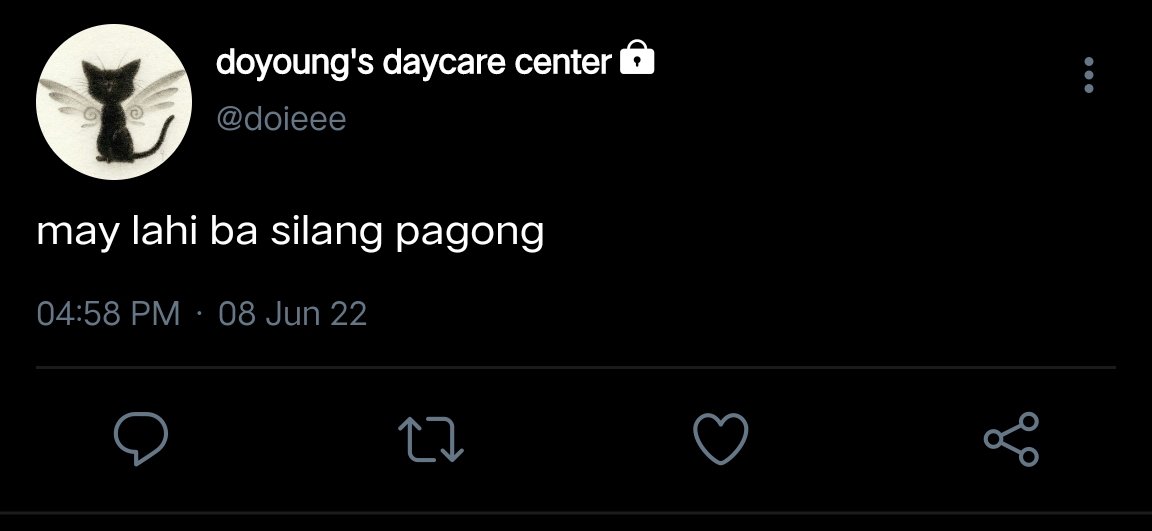Click the tweet text "may lahi ba silang pagong"
1152x531 pixels.
pos(290,233)
